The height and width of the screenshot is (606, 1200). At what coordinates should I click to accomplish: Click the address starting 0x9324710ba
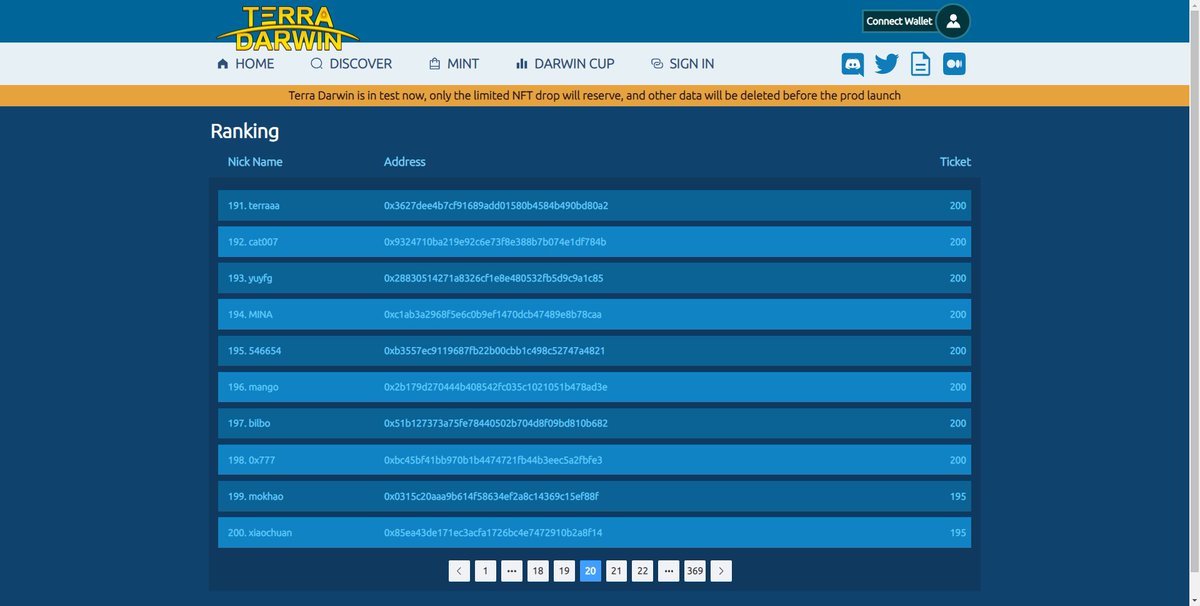point(495,242)
